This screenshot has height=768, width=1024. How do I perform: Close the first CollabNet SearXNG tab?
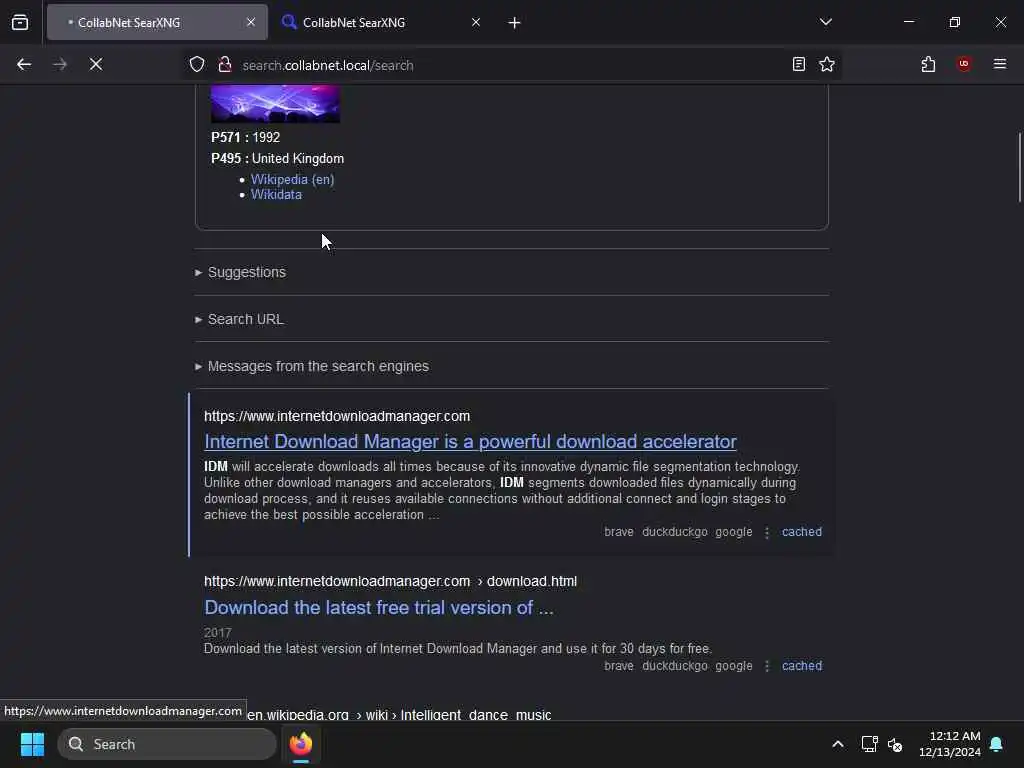[251, 22]
